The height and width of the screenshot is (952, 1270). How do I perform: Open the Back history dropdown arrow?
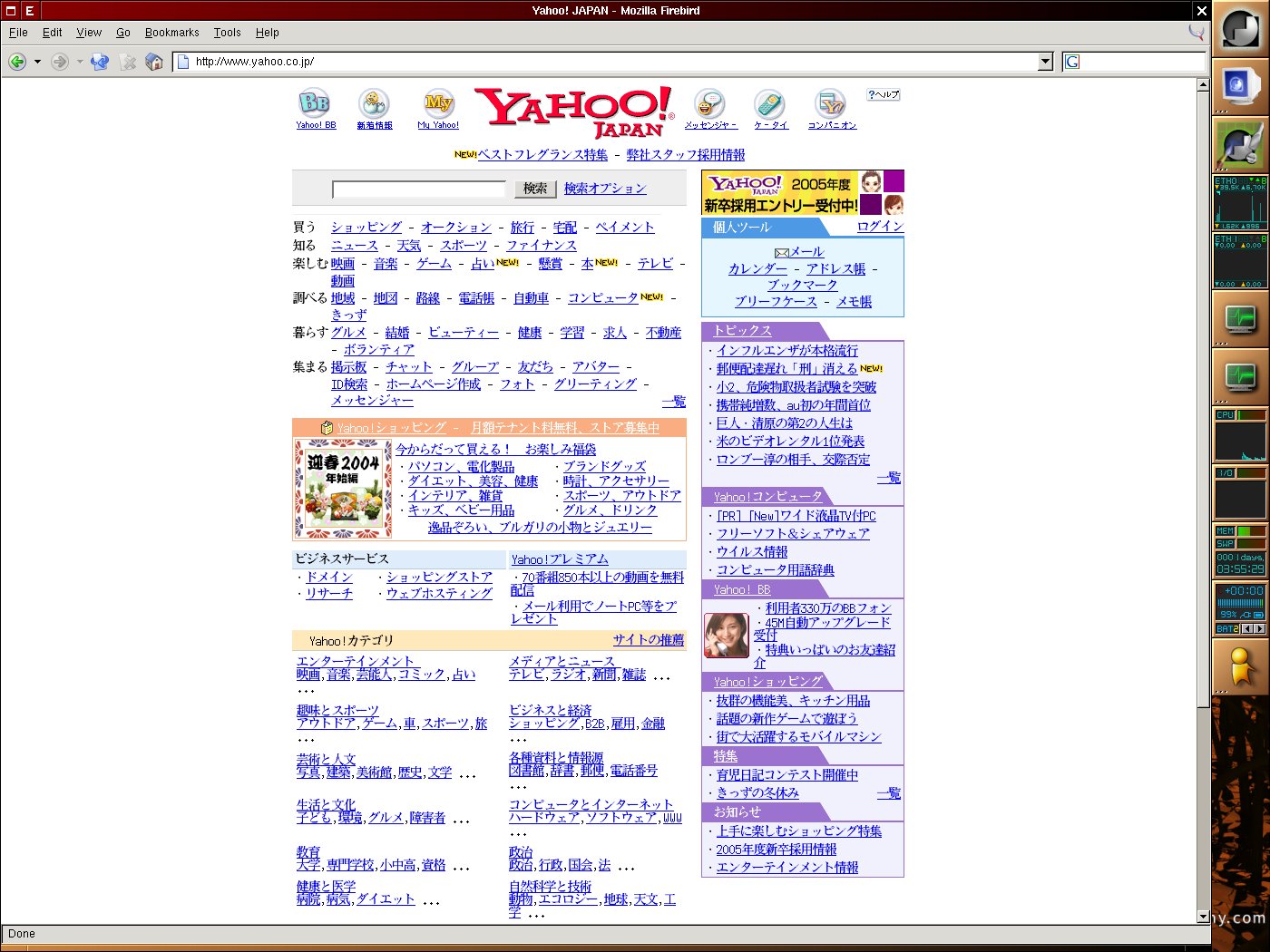(37, 62)
